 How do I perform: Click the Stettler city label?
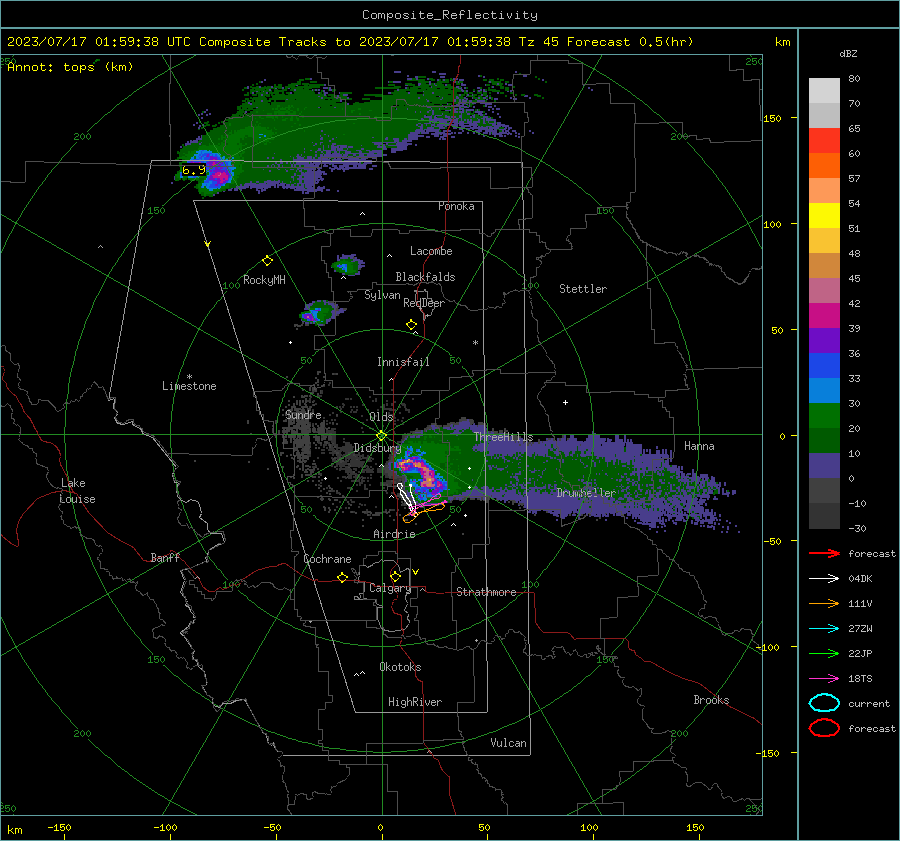[x=583, y=289]
